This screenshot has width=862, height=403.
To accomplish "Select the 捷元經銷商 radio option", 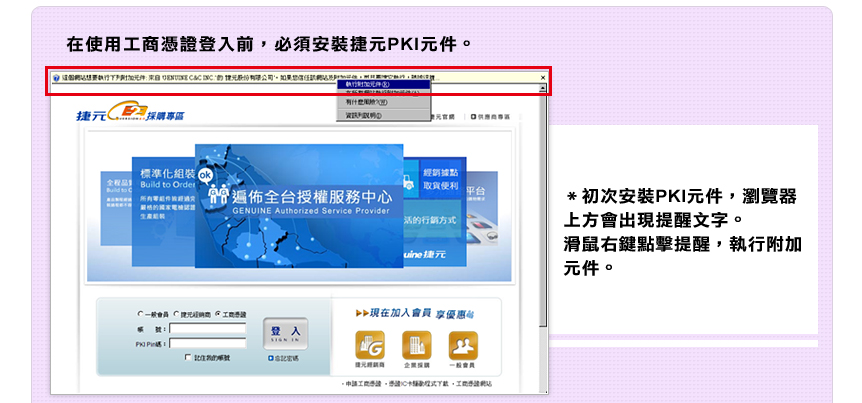I will tap(176, 314).
